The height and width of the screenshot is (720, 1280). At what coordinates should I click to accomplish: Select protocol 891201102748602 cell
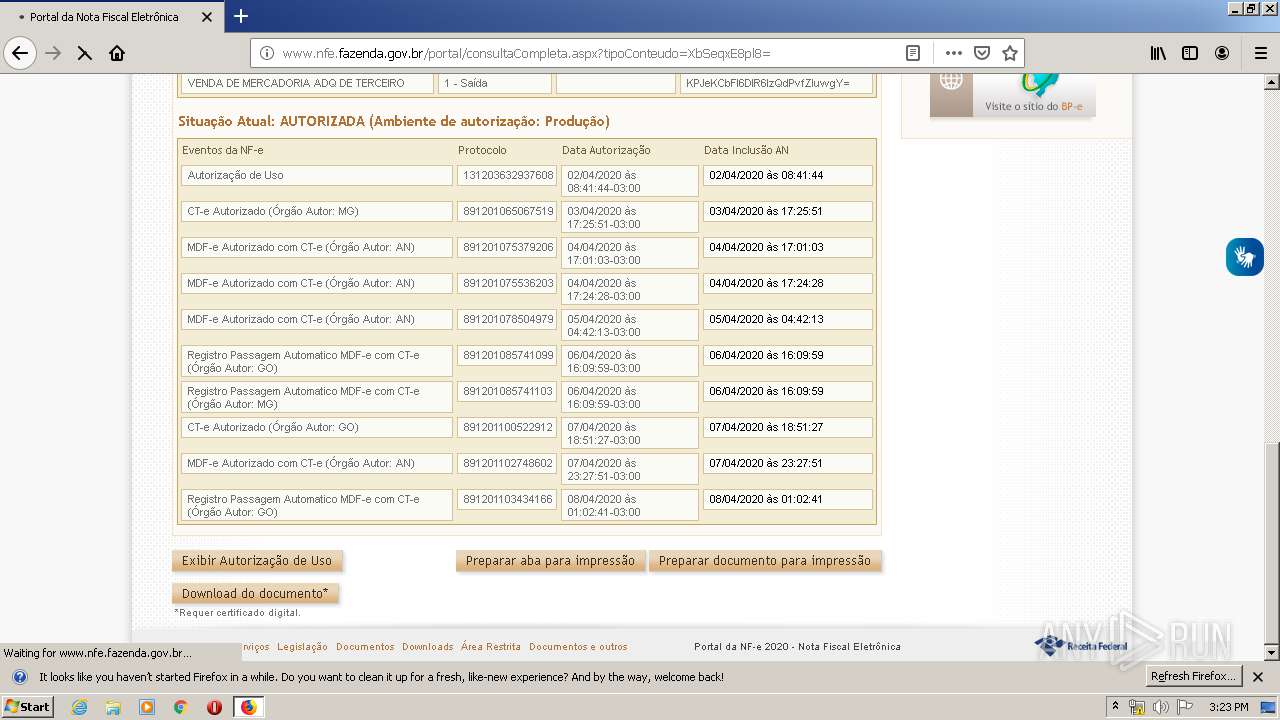tap(507, 463)
